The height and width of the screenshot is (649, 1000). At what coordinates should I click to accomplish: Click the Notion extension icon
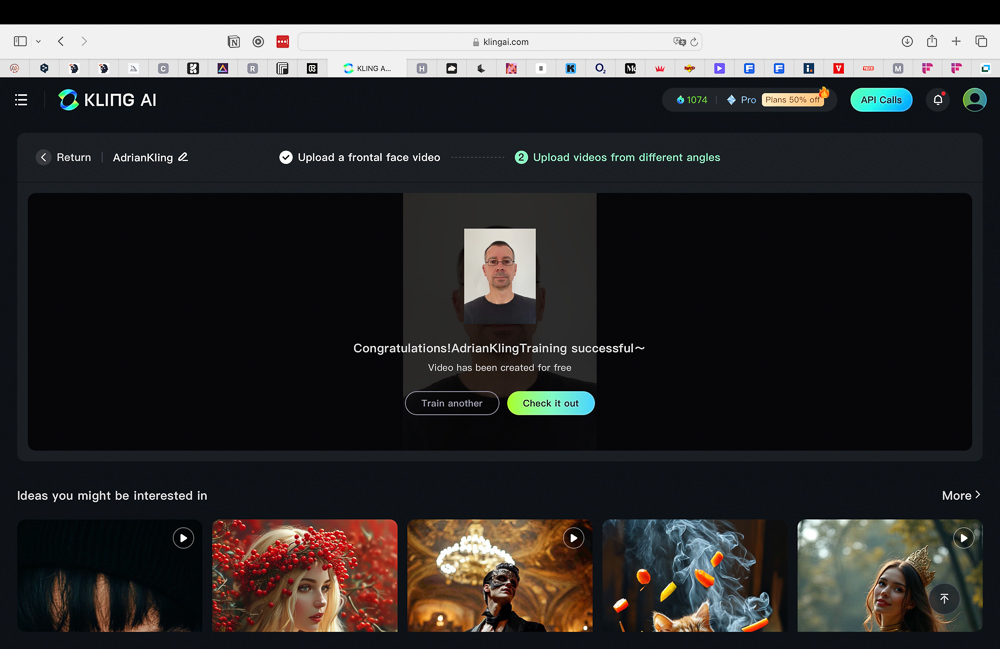pos(234,41)
